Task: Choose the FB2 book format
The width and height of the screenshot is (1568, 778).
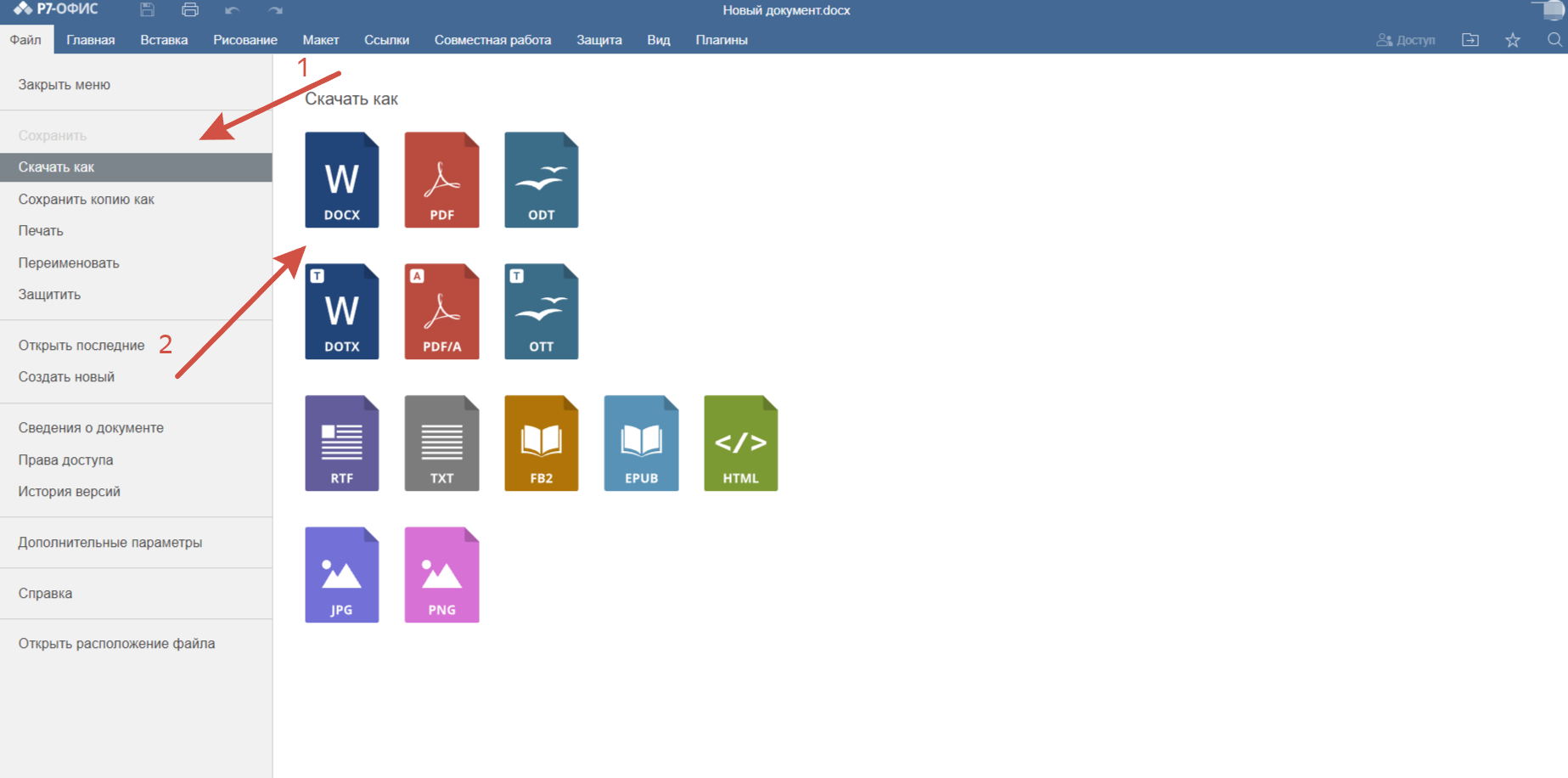Action: pyautogui.click(x=541, y=443)
